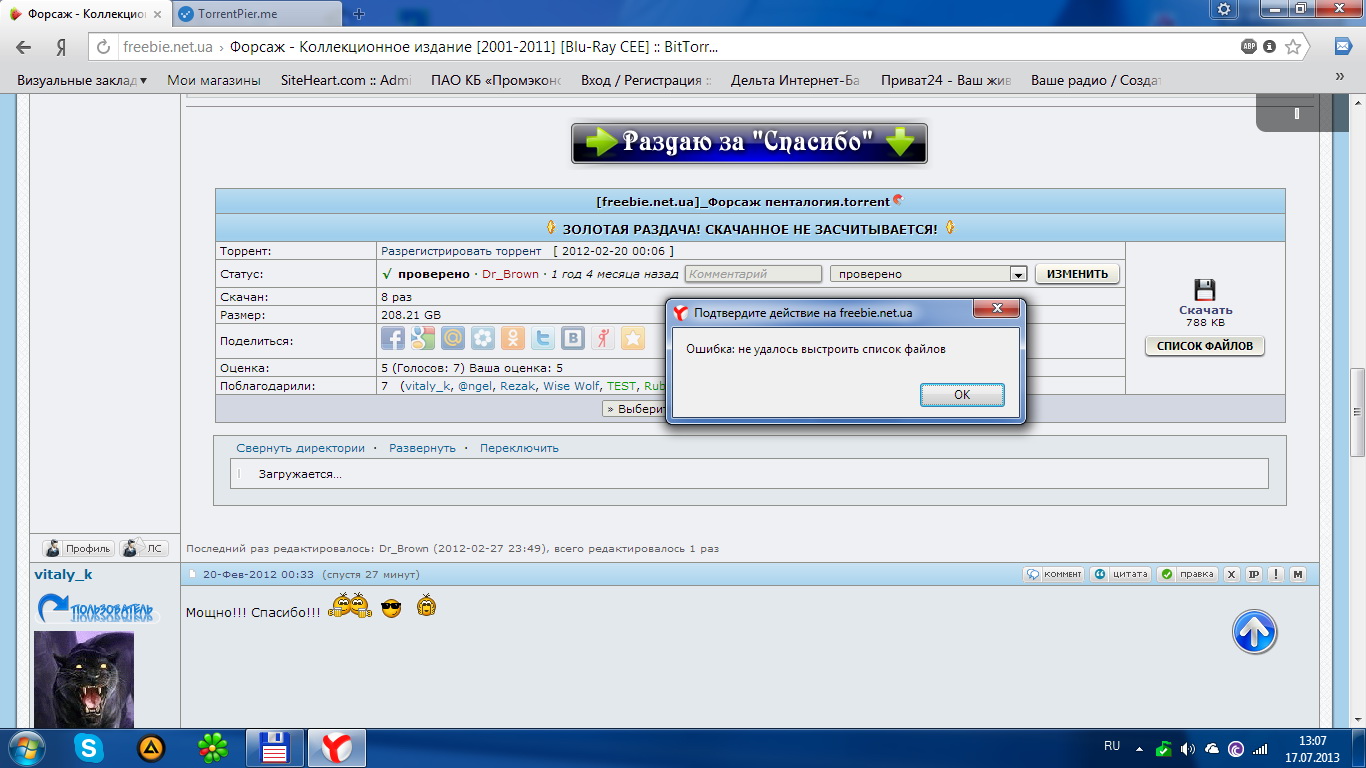
Task: Open the проверено status dropdown
Action: [x=1018, y=274]
